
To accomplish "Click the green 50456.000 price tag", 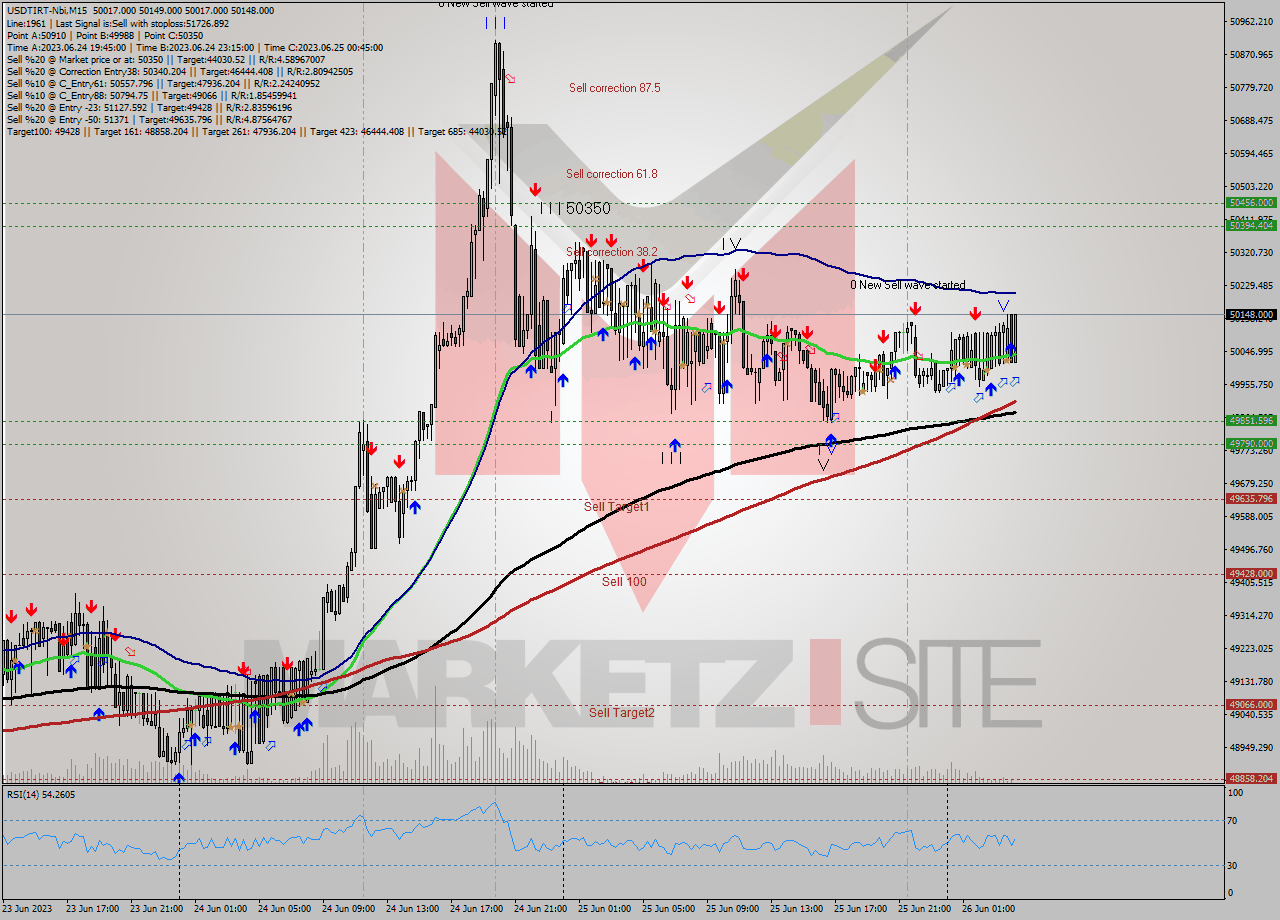I will 1250,202.
